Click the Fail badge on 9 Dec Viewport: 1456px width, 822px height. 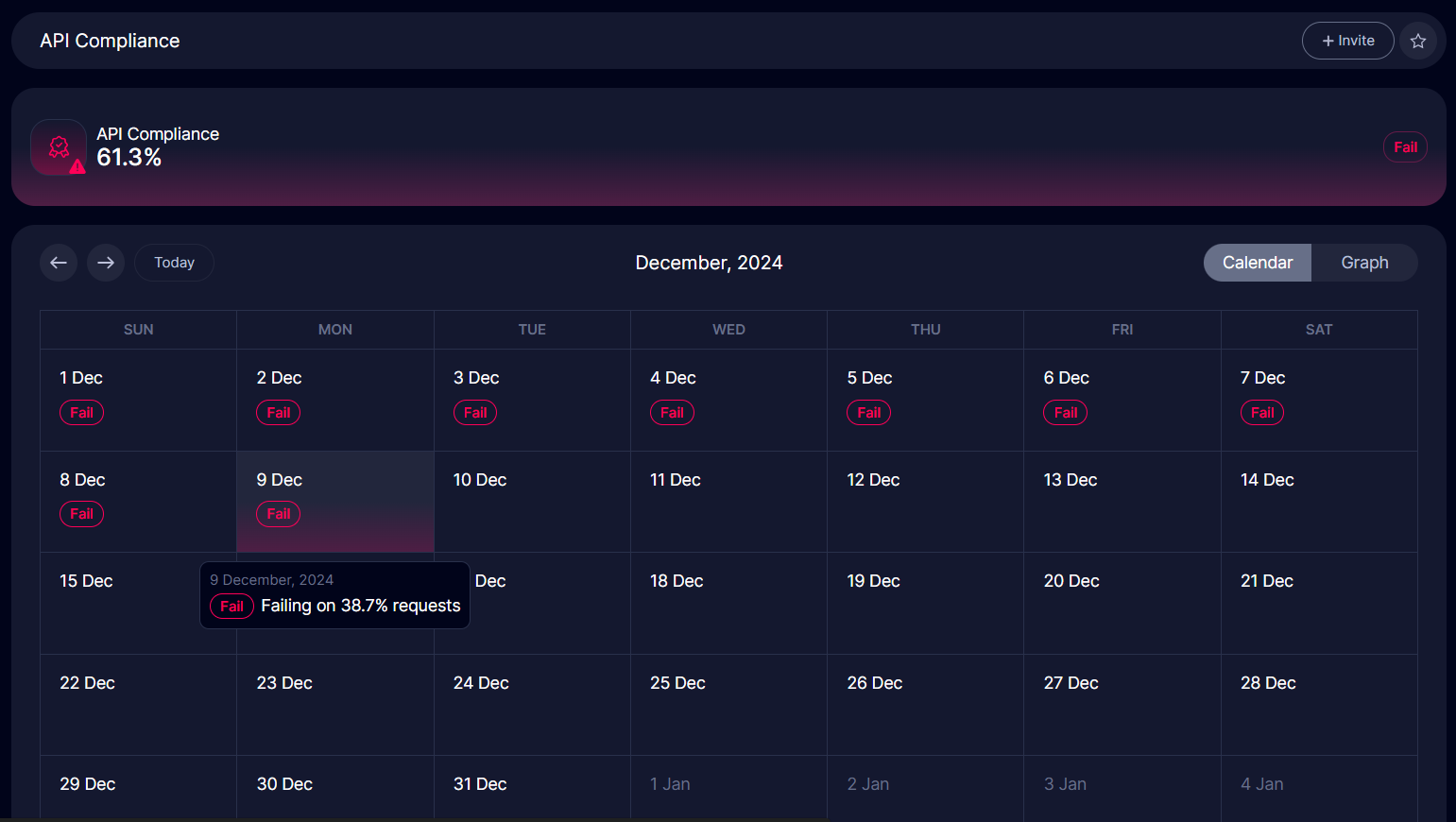278,514
